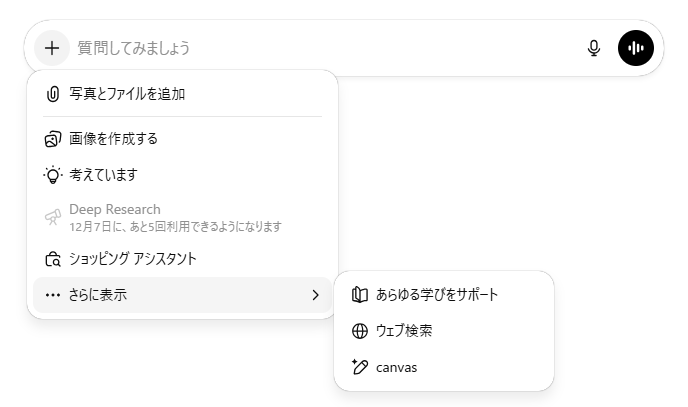This screenshot has height=407, width=688.
Task: Click the open book study icon
Action: [x=360, y=295]
